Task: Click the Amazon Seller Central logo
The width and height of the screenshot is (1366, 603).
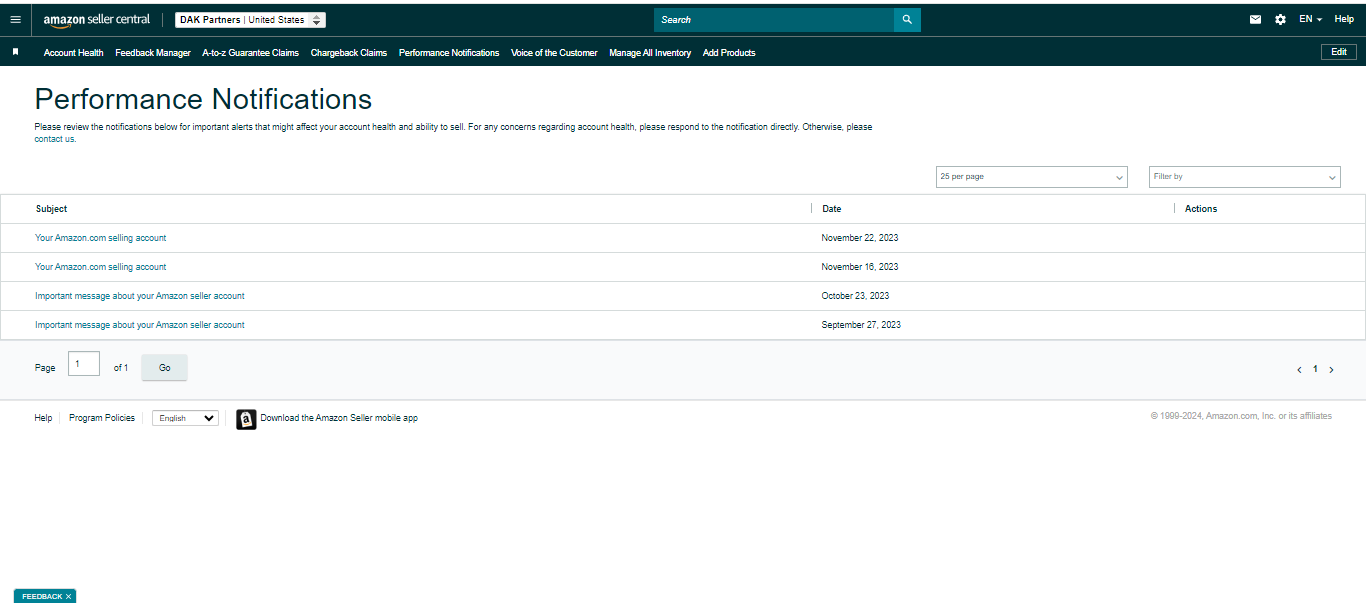Action: (97, 20)
